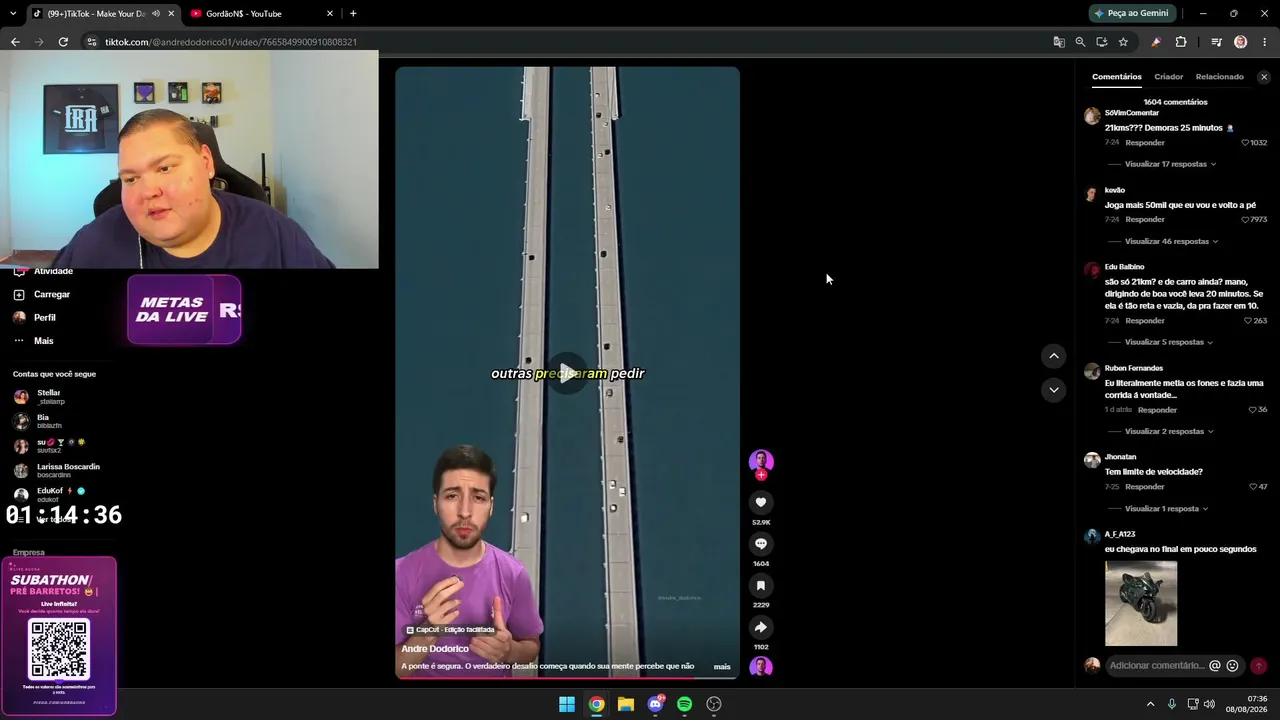The width and height of the screenshot is (1280, 720).
Task: Go to previous video with up arrow
Action: 1053,356
